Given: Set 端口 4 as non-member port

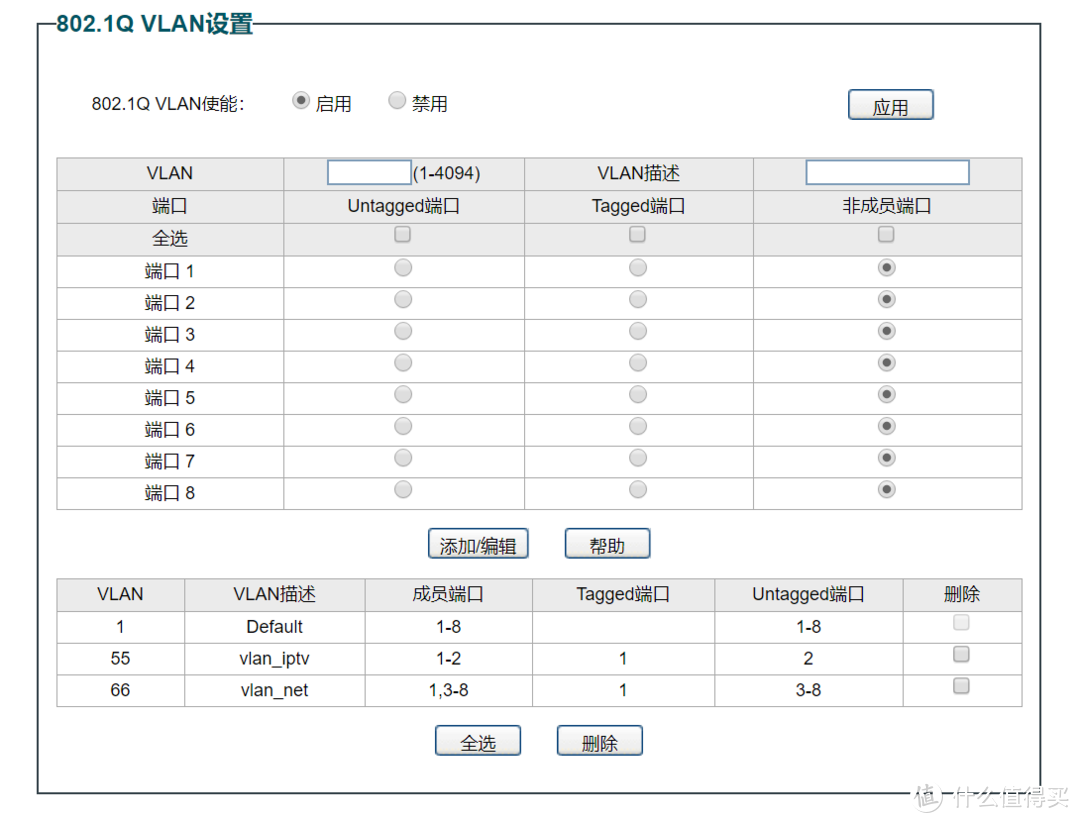Looking at the screenshot, I should pos(886,363).
